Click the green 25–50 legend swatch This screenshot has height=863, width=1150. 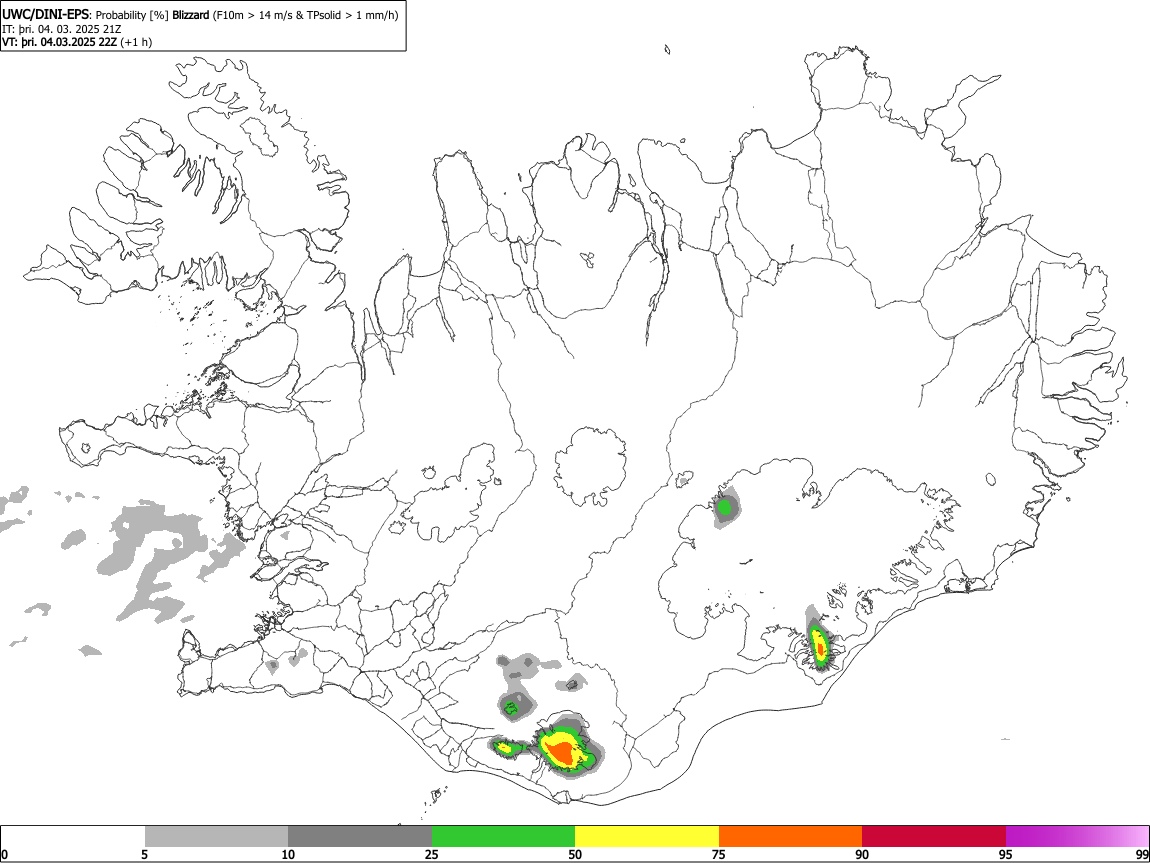(x=503, y=836)
